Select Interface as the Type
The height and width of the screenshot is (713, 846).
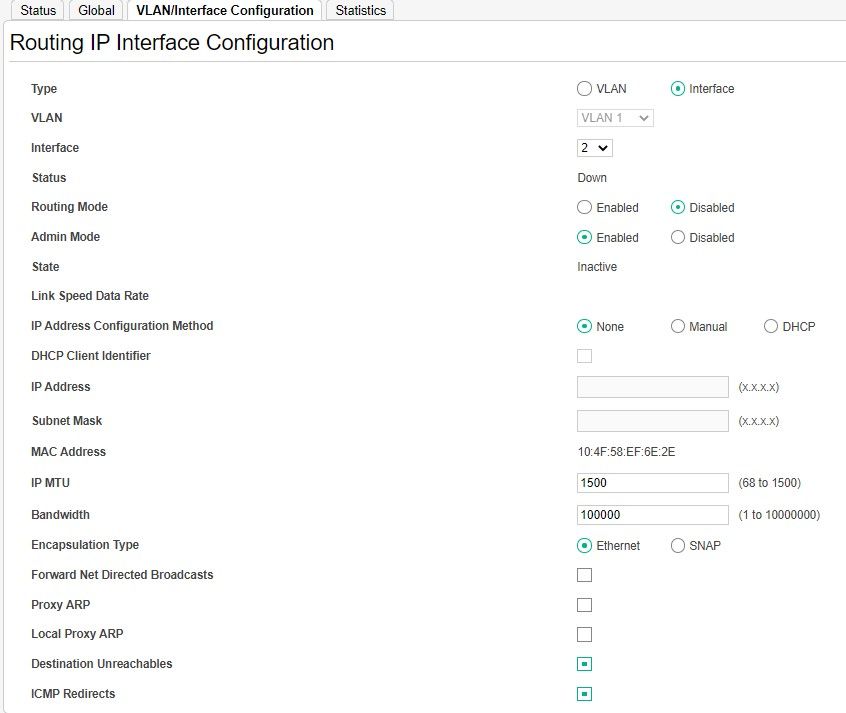[678, 89]
